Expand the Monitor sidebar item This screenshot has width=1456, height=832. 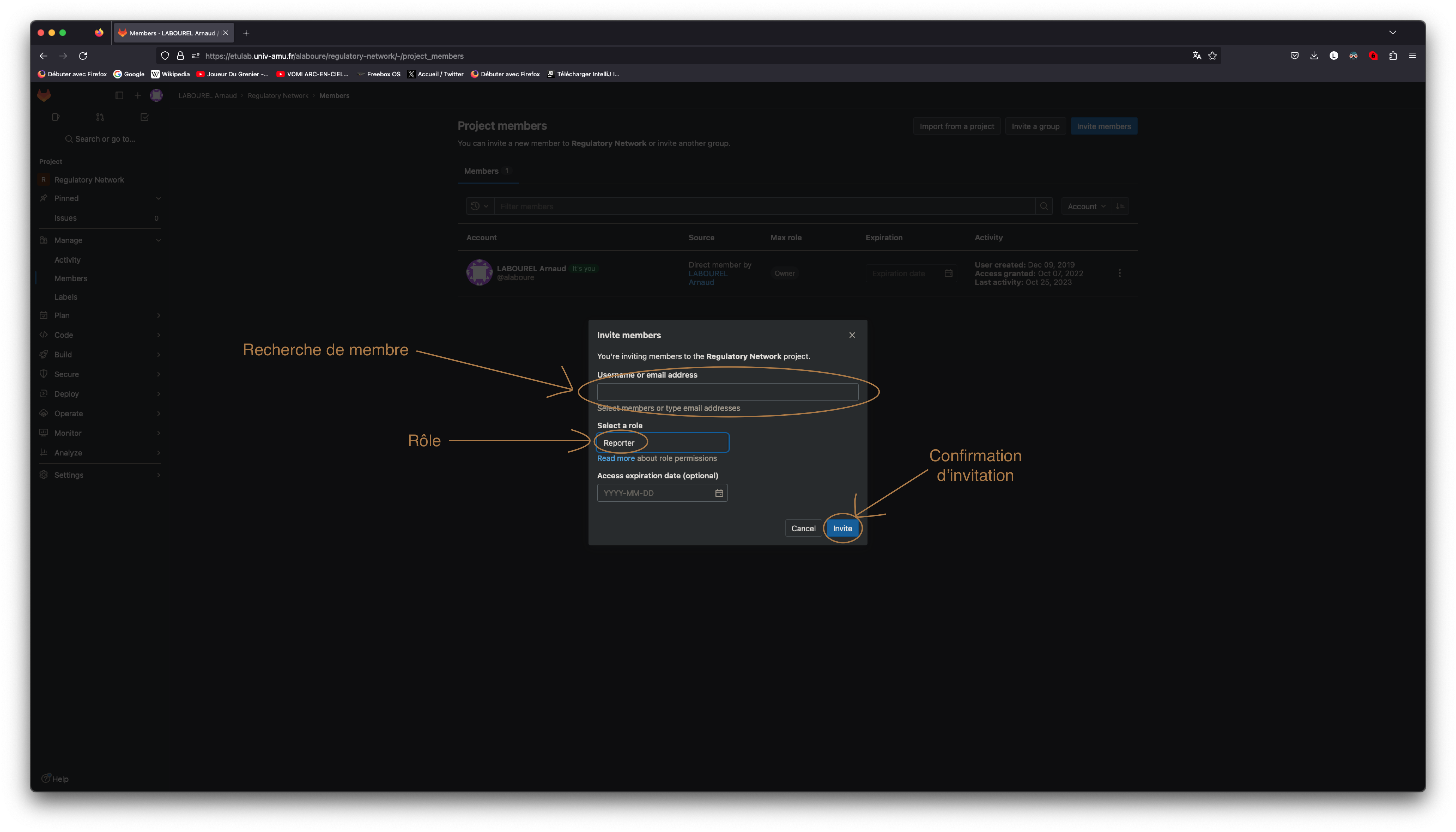(99, 433)
